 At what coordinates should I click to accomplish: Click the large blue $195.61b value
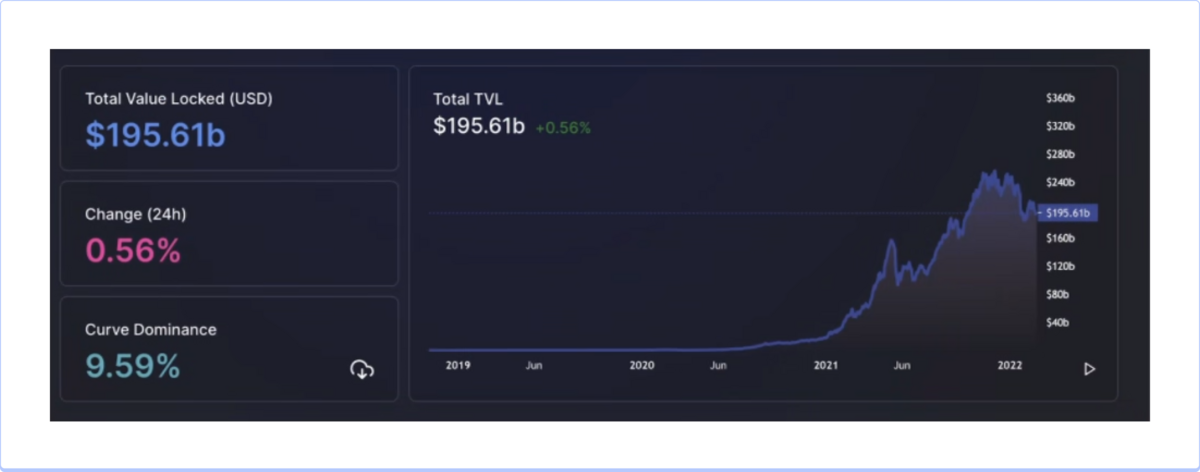tap(155, 134)
